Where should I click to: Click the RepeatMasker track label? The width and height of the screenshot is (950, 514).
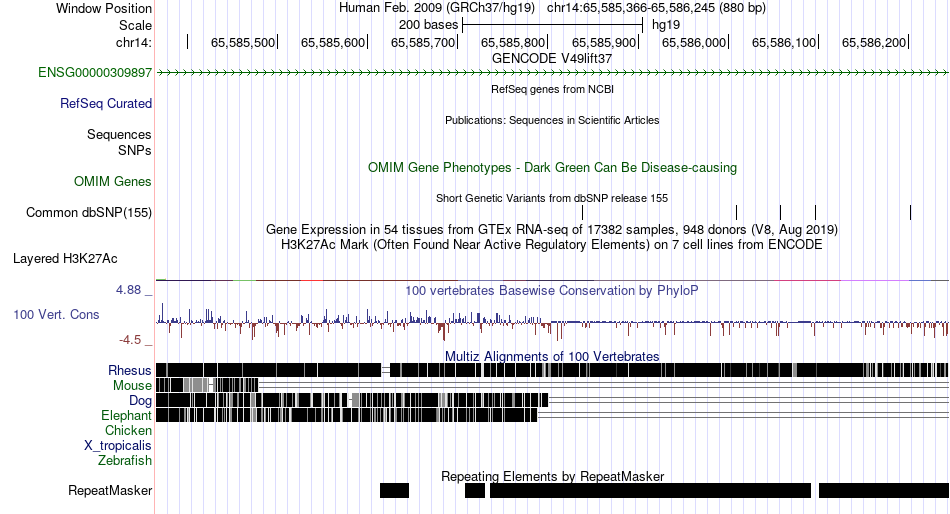pos(110,490)
